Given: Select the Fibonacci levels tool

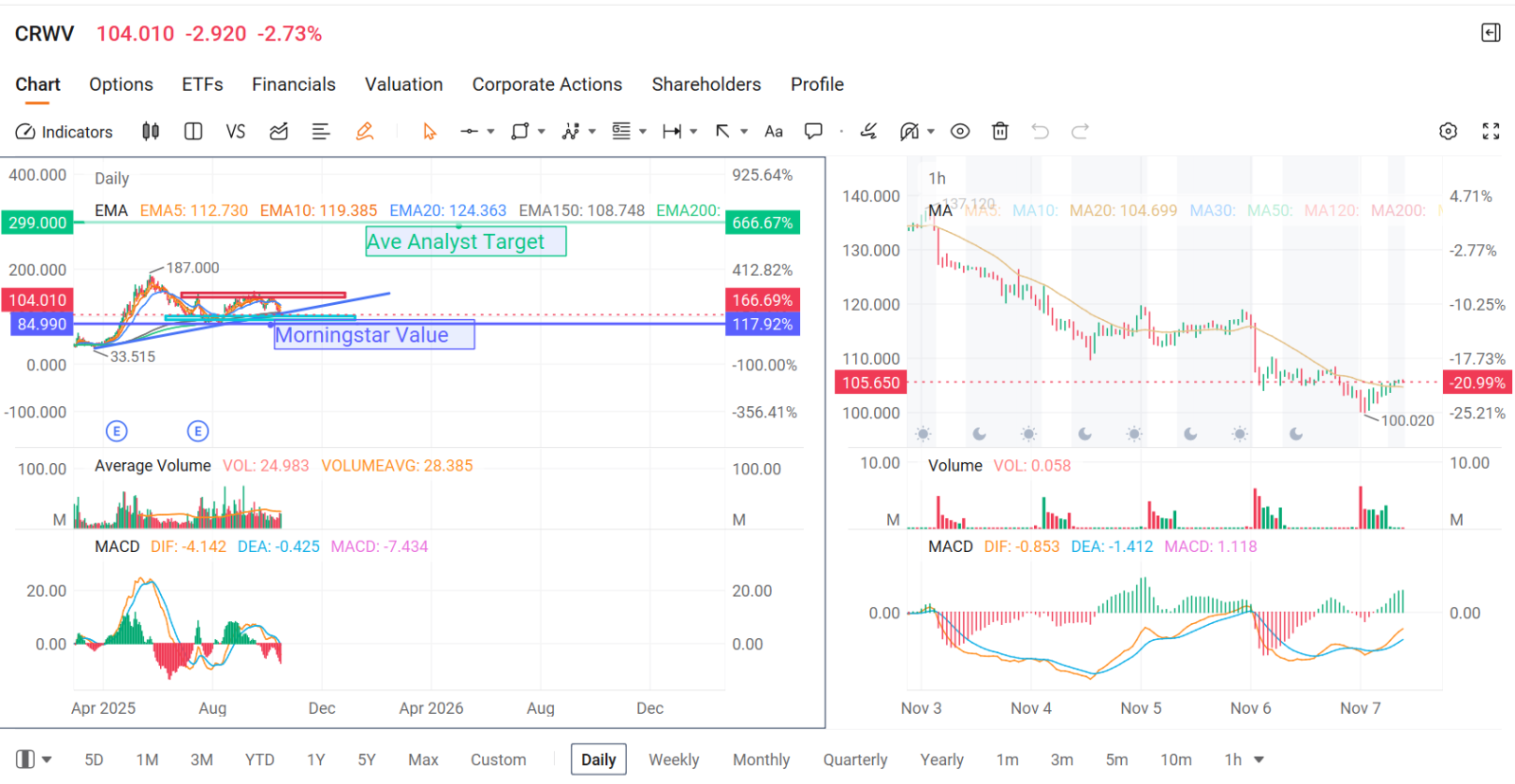Looking at the screenshot, I should [621, 132].
